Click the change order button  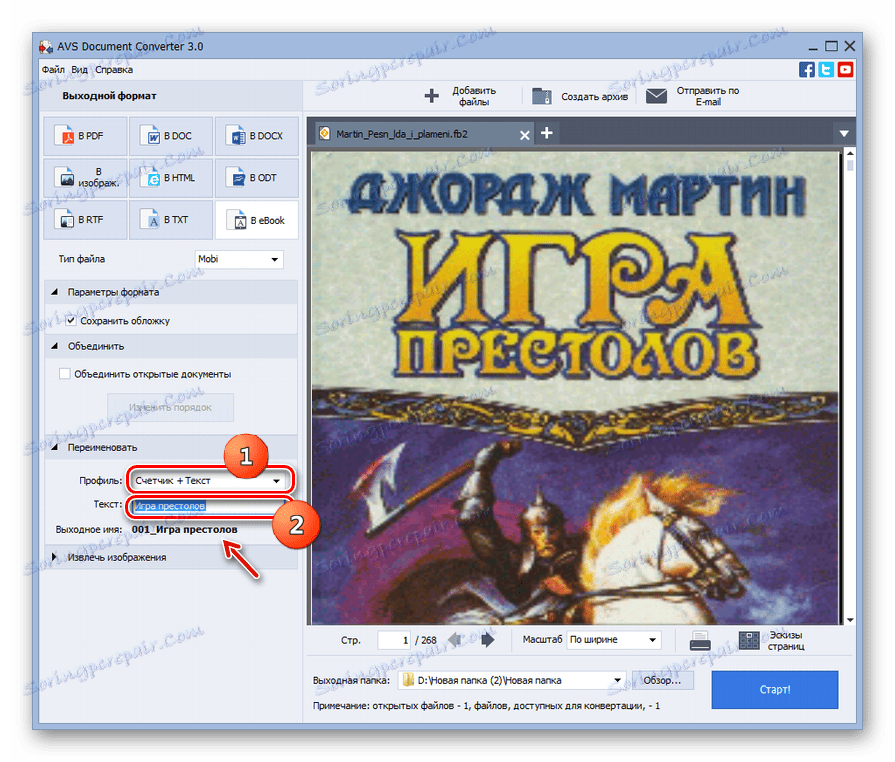pos(170,408)
